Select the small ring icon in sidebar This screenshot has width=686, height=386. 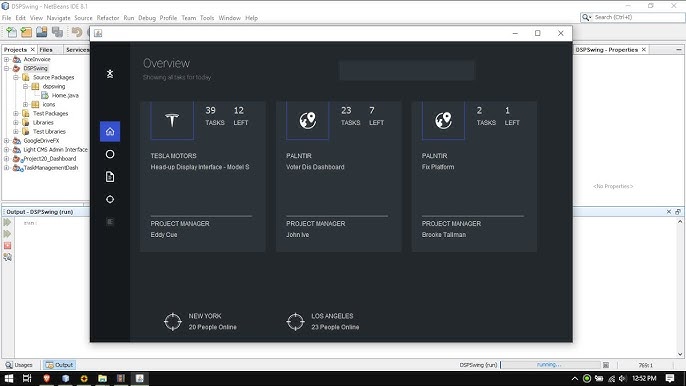[x=110, y=199]
